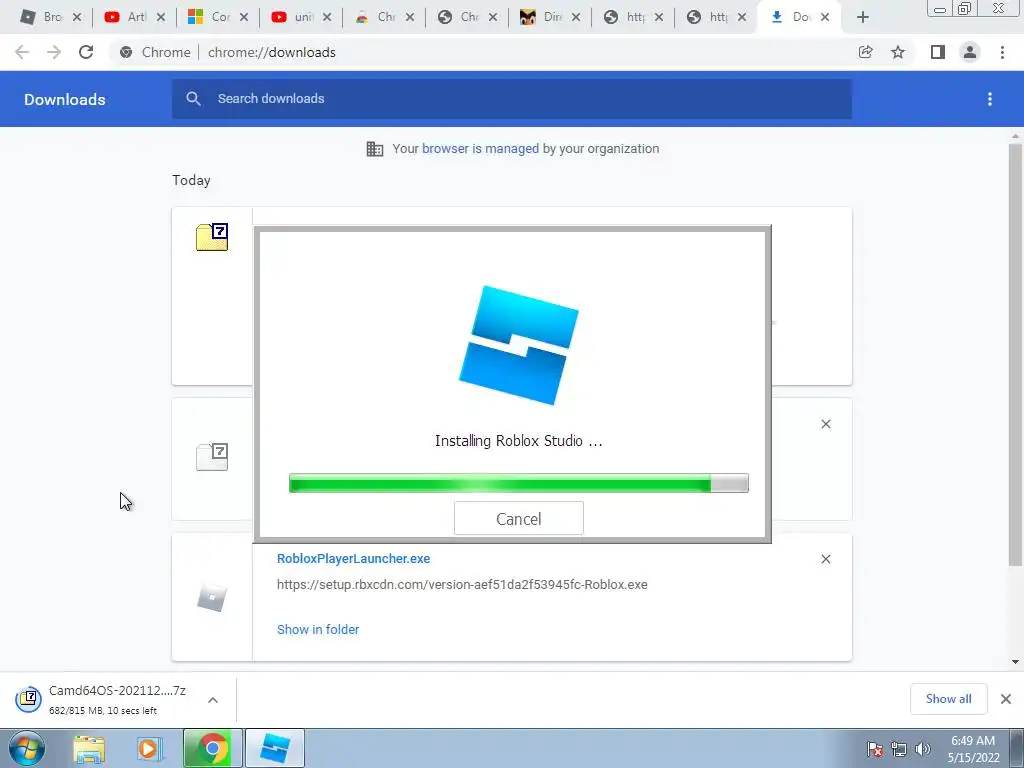
Task: Go forward to next page
Action: 54,52
